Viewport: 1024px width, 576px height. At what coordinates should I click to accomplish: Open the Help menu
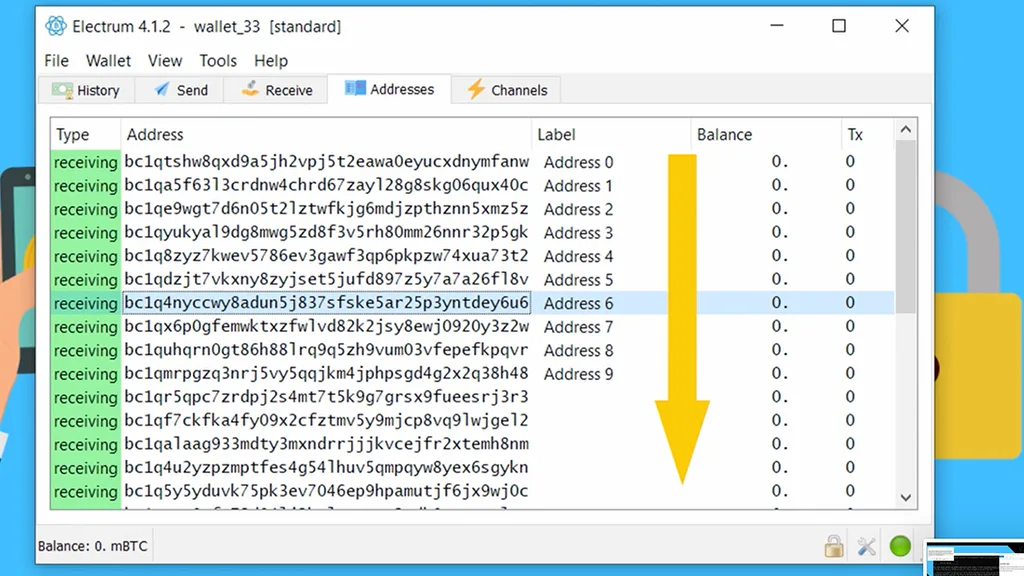click(x=271, y=61)
